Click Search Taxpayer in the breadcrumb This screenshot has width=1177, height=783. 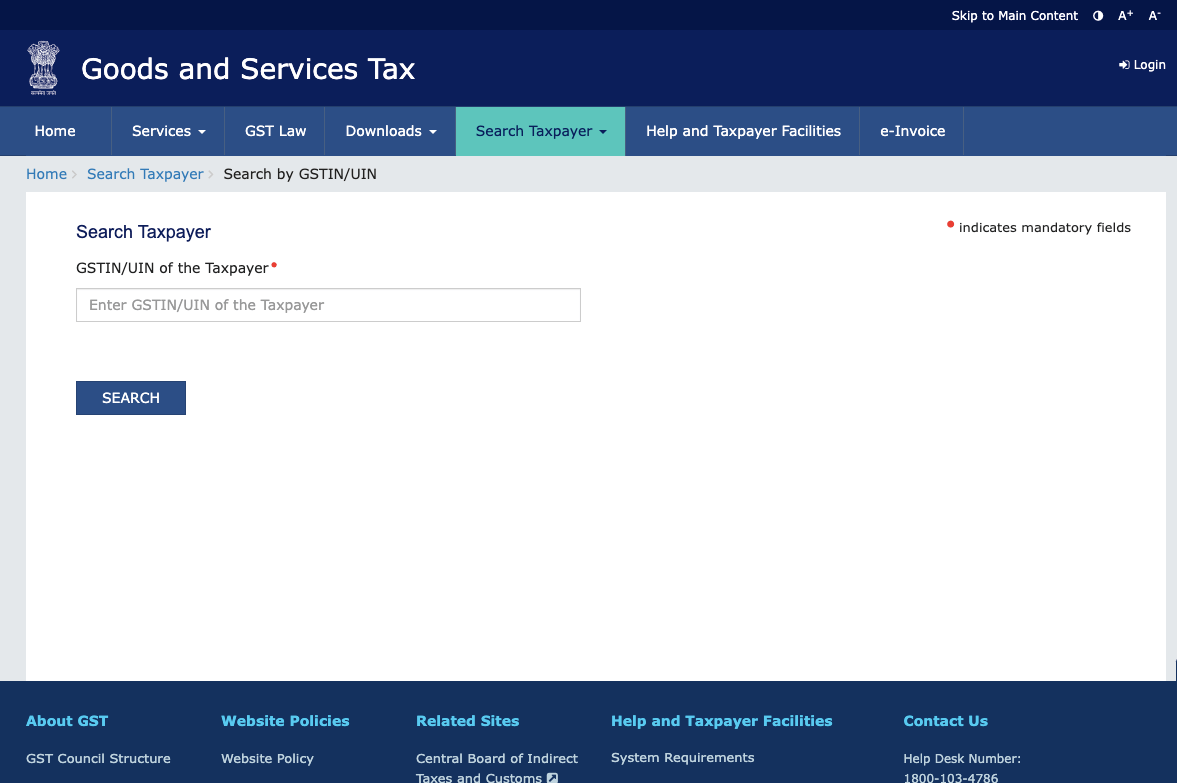145,174
